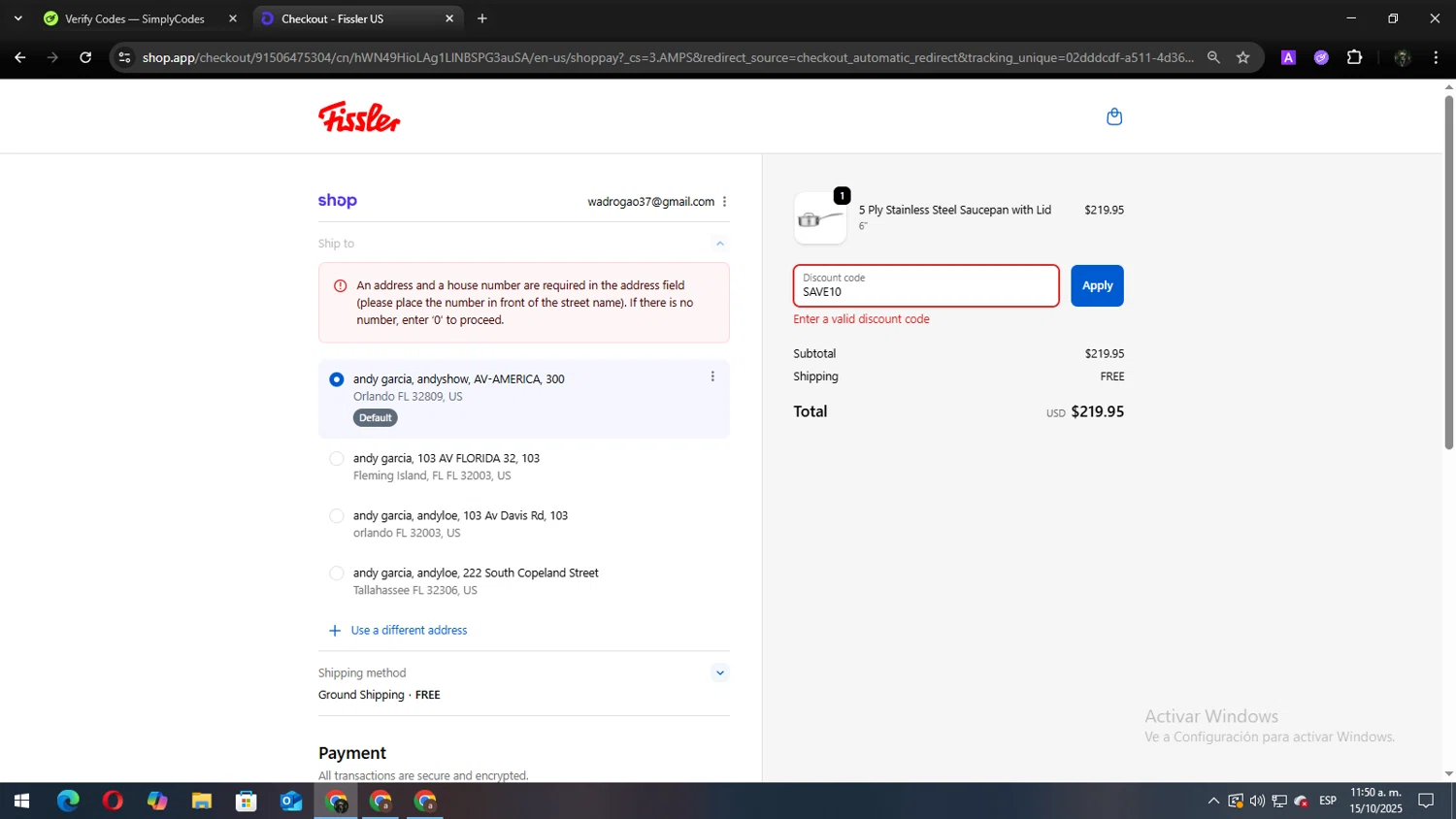Expand the Shipping method section
Viewport: 1456px width, 819px height.
(x=719, y=672)
